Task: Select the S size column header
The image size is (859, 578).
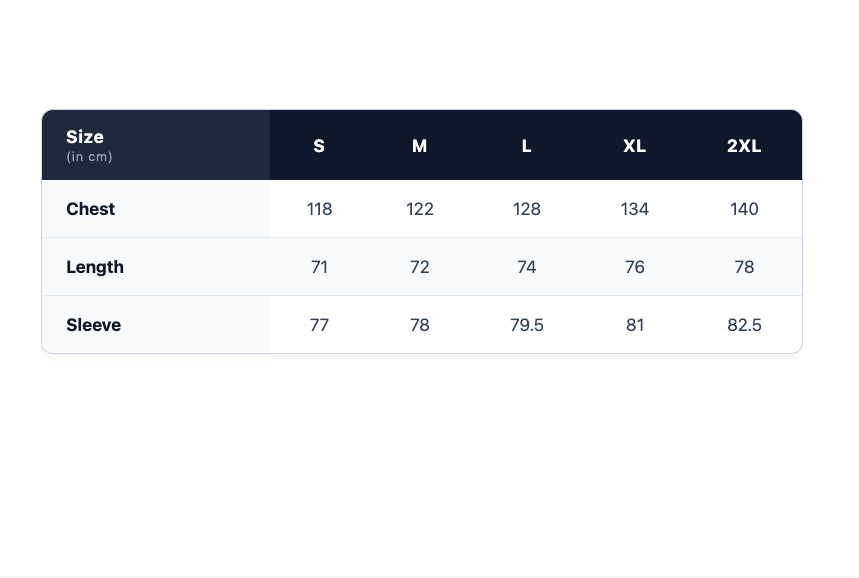Action: click(x=319, y=146)
